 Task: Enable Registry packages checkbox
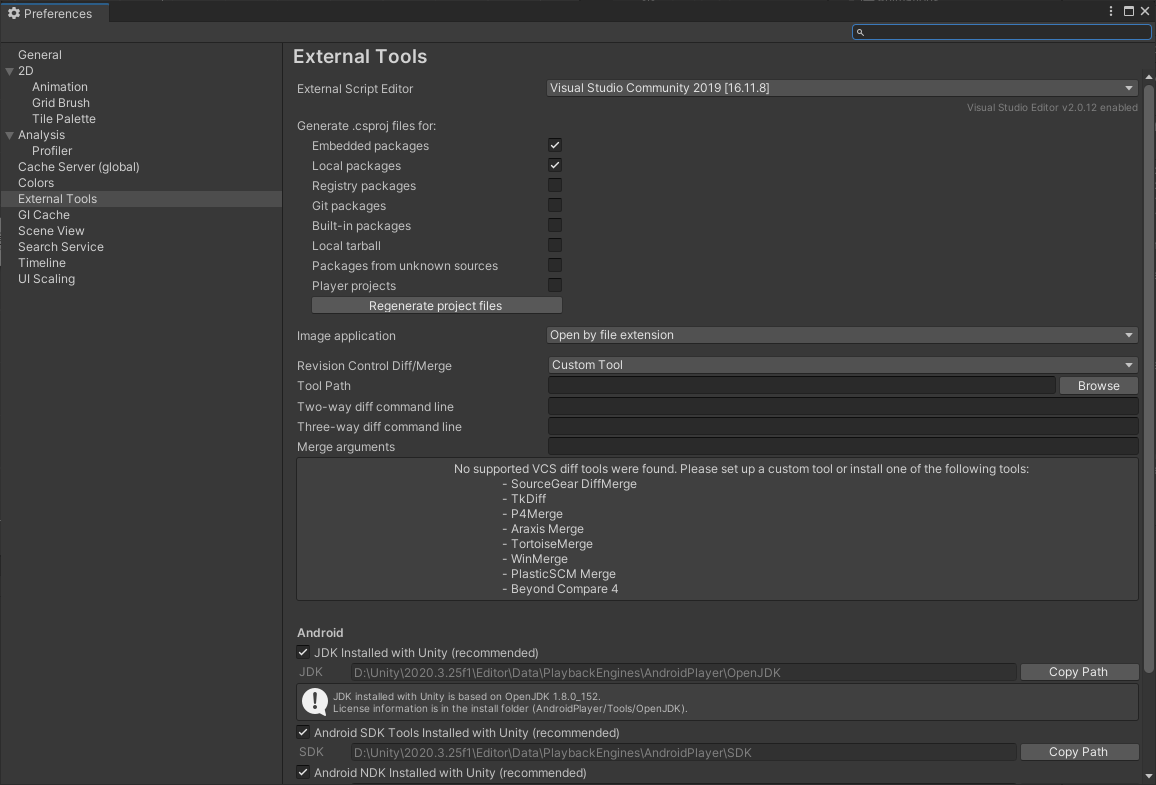(554, 185)
